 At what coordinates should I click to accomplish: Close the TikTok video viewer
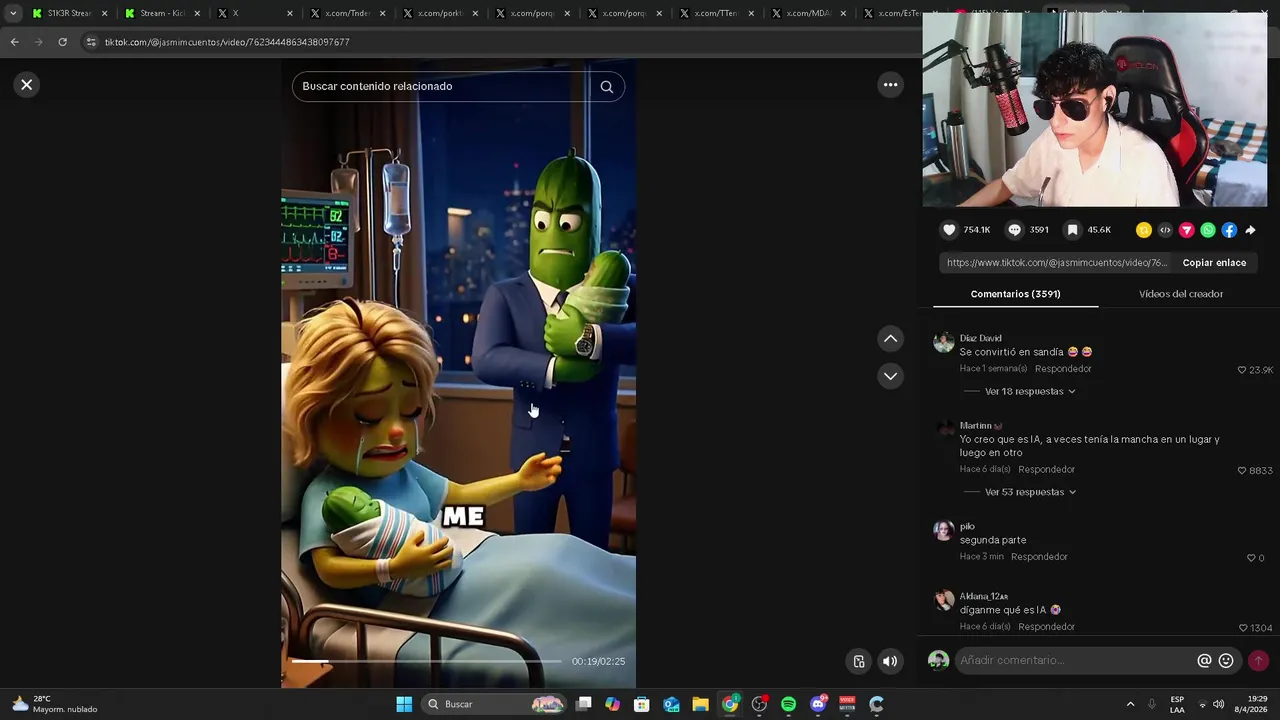pos(27,85)
